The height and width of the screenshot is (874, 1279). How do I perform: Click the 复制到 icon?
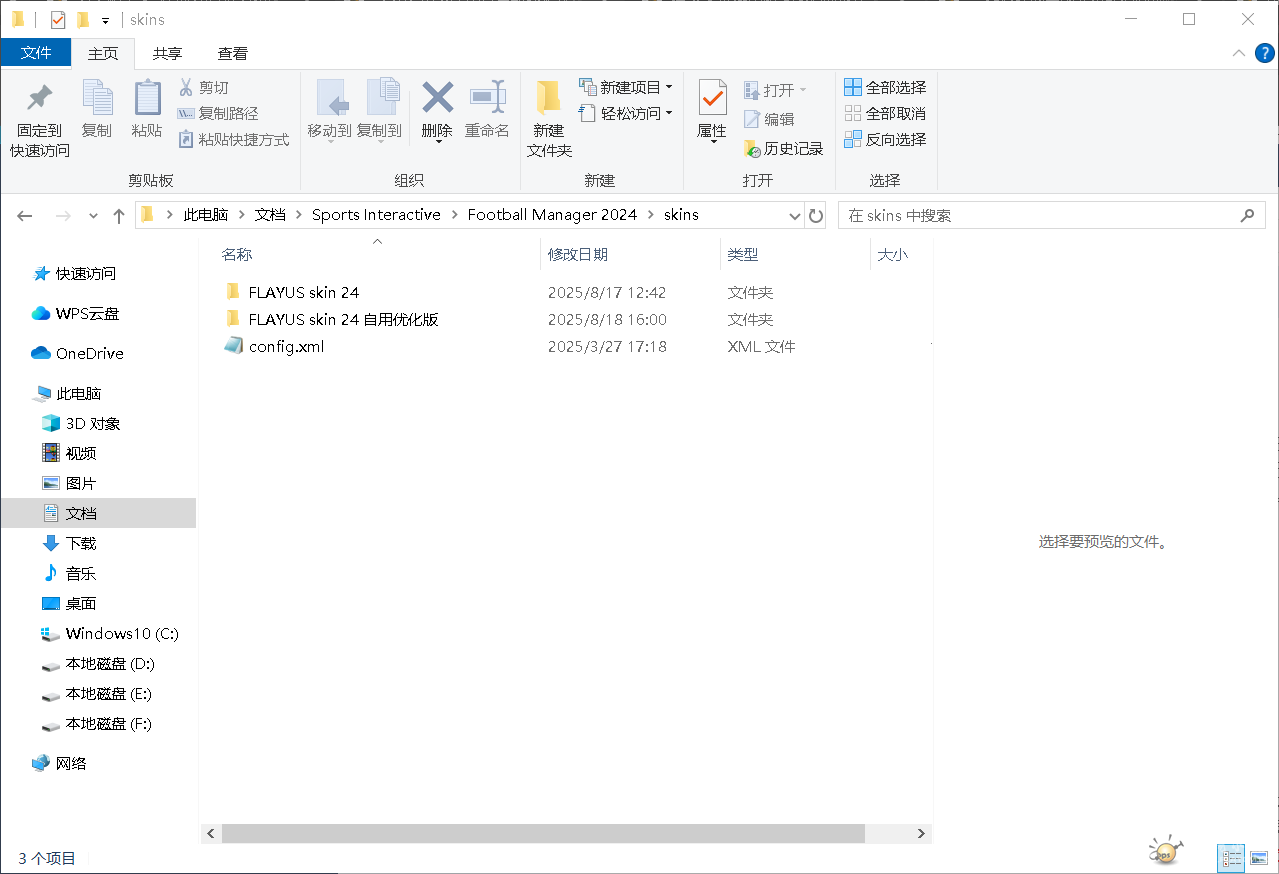point(381,98)
